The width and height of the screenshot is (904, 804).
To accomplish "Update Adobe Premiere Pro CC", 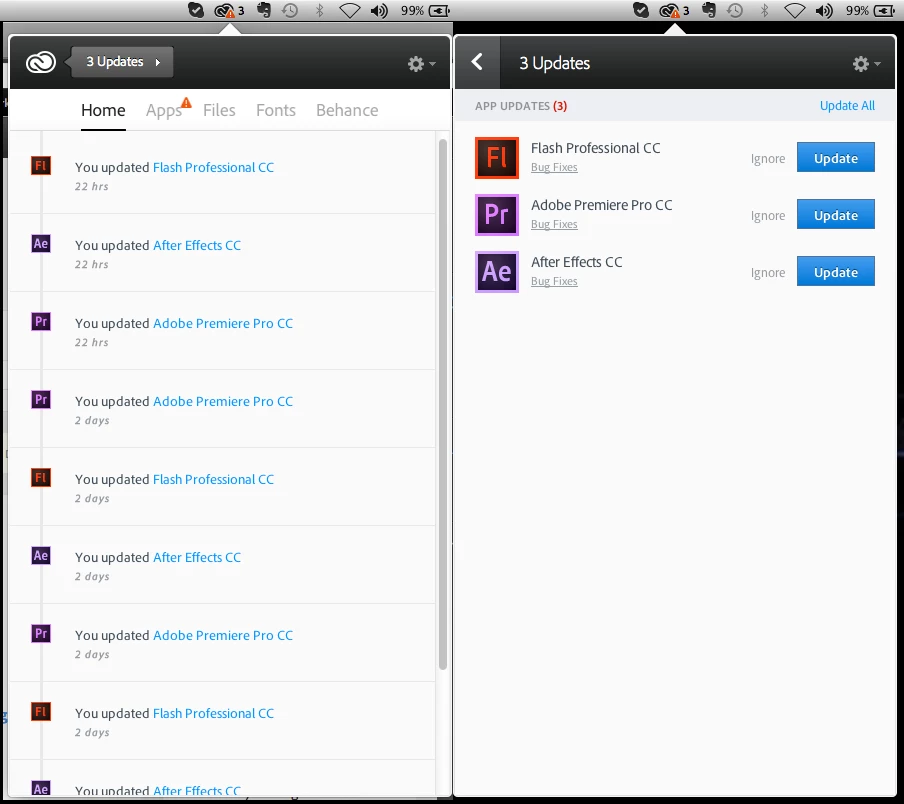I will [x=835, y=214].
